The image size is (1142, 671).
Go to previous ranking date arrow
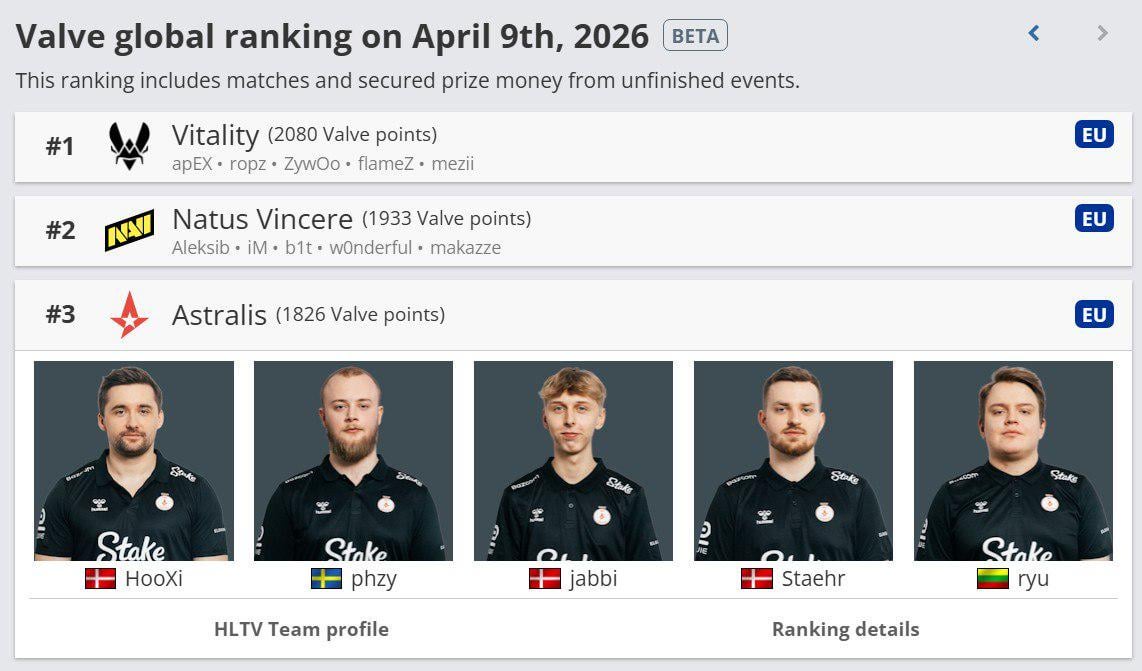coord(1034,34)
